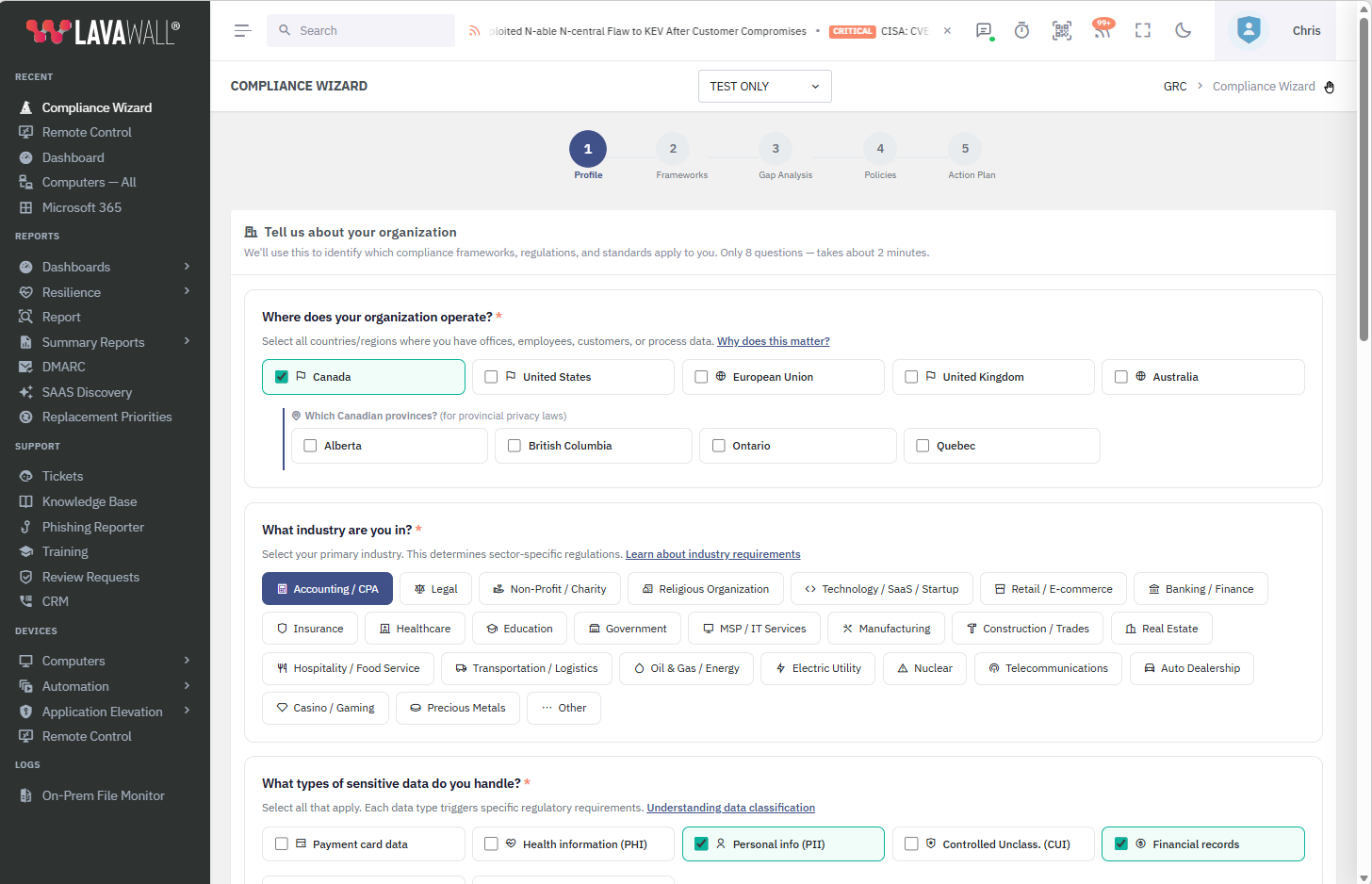Viewport: 1372px width, 884px height.
Task: Expand Automation submenu chevron
Action: tap(187, 685)
